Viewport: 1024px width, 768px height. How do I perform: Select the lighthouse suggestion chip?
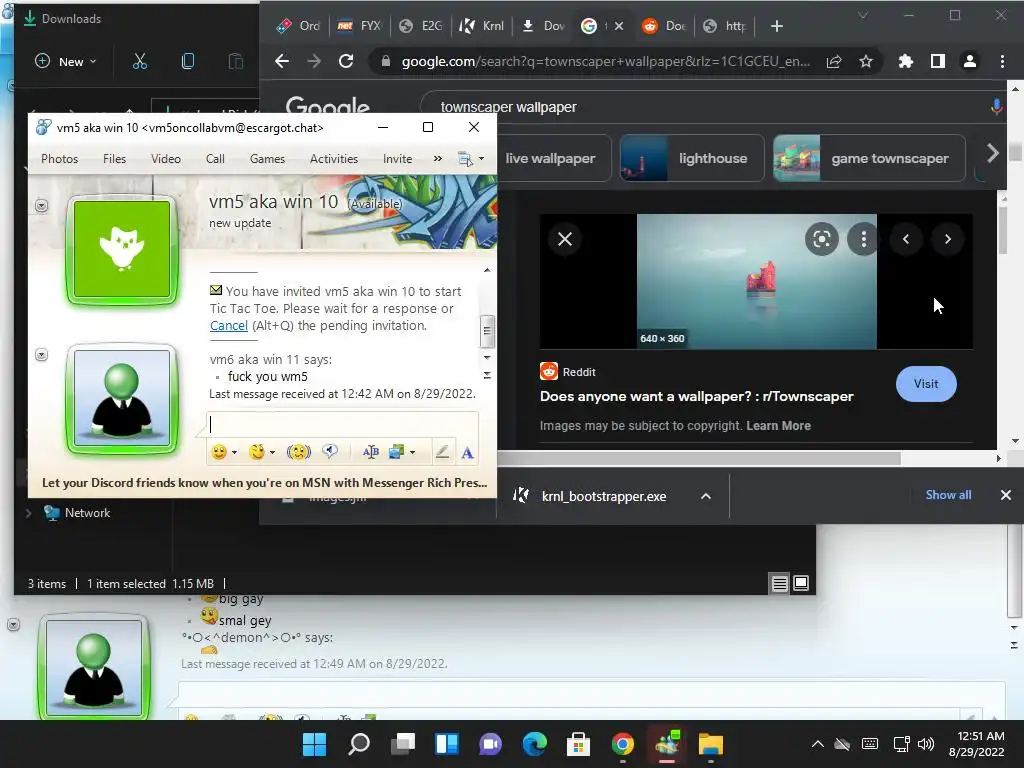point(692,158)
